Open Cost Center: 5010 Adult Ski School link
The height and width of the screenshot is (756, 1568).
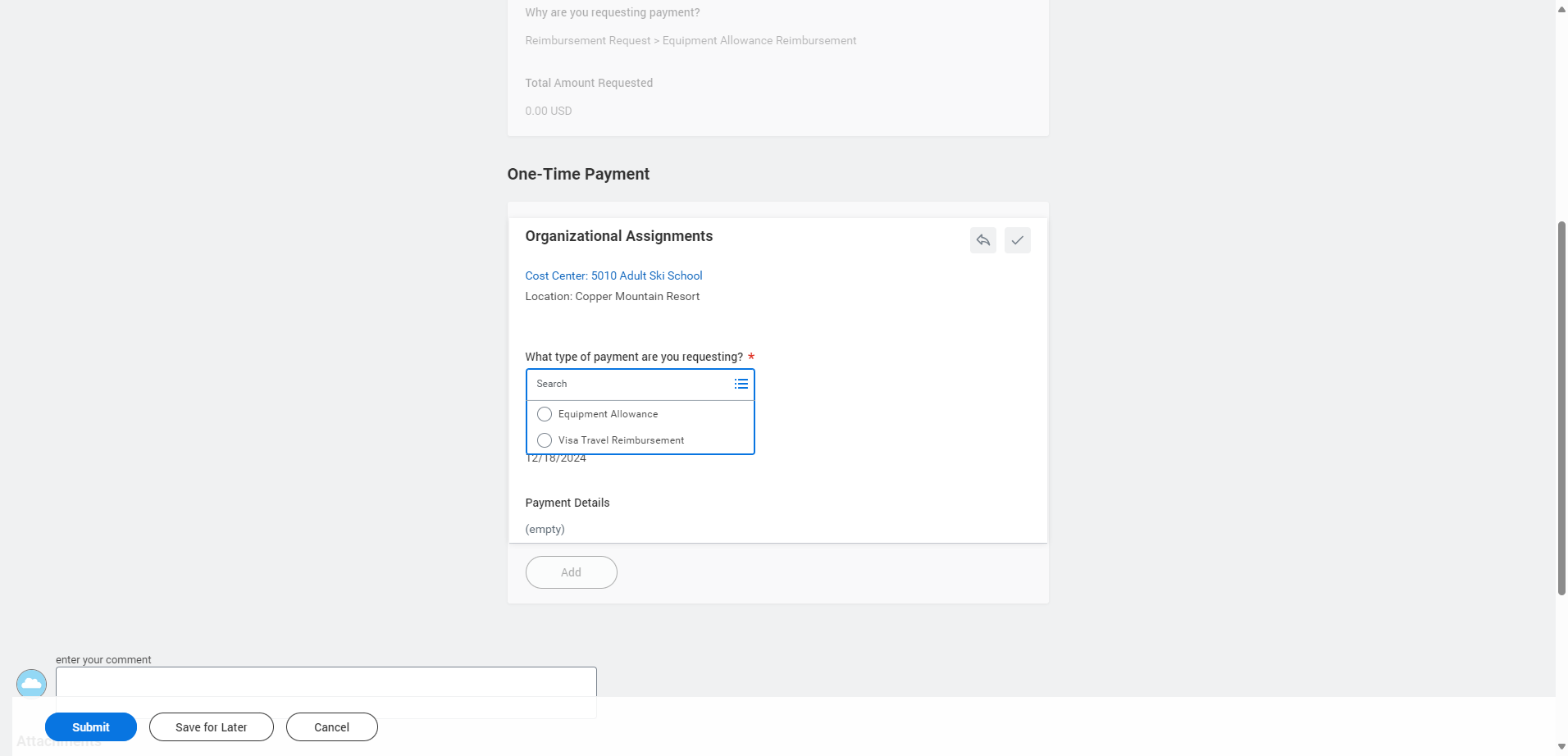(613, 276)
